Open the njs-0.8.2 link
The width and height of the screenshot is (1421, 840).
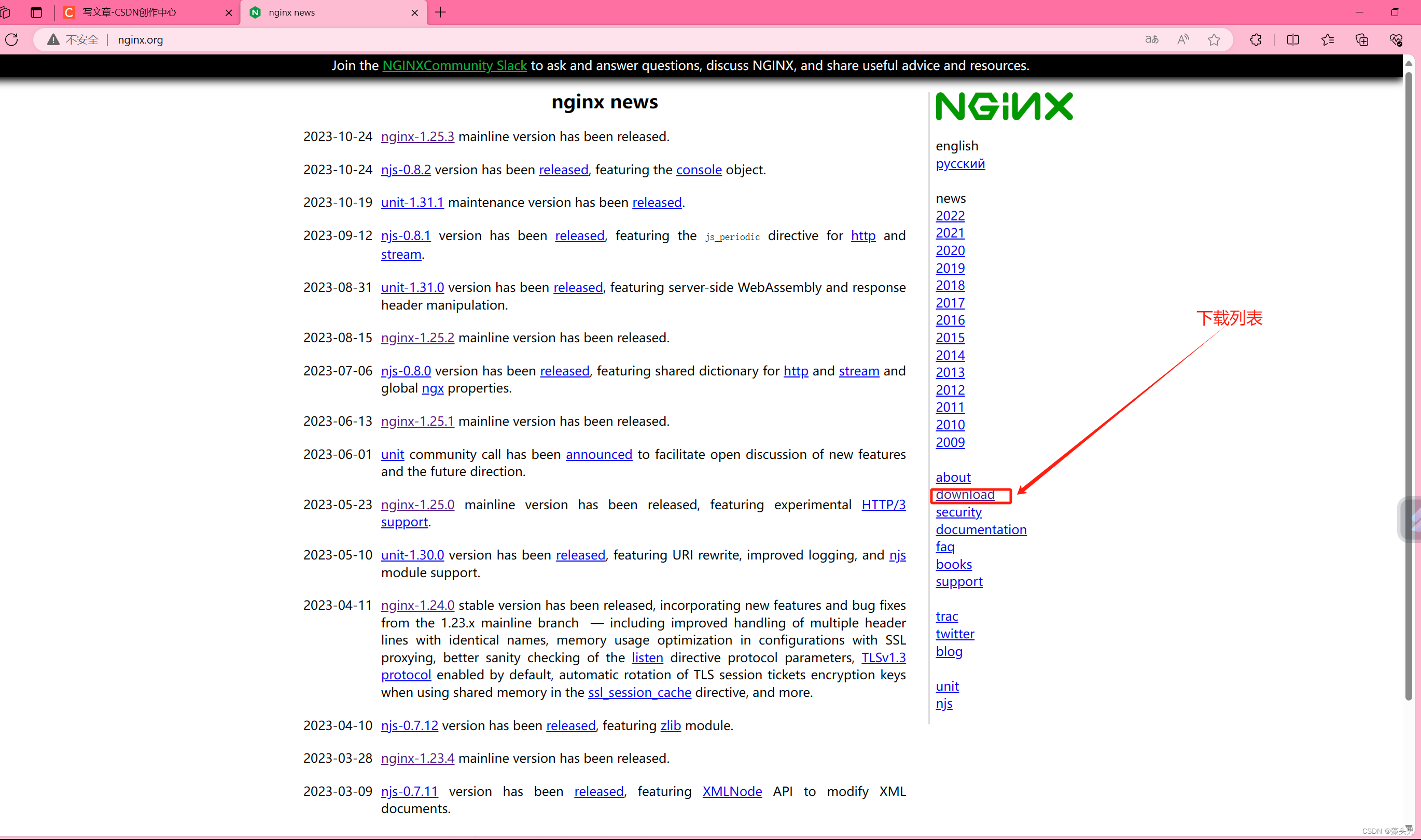coord(406,170)
